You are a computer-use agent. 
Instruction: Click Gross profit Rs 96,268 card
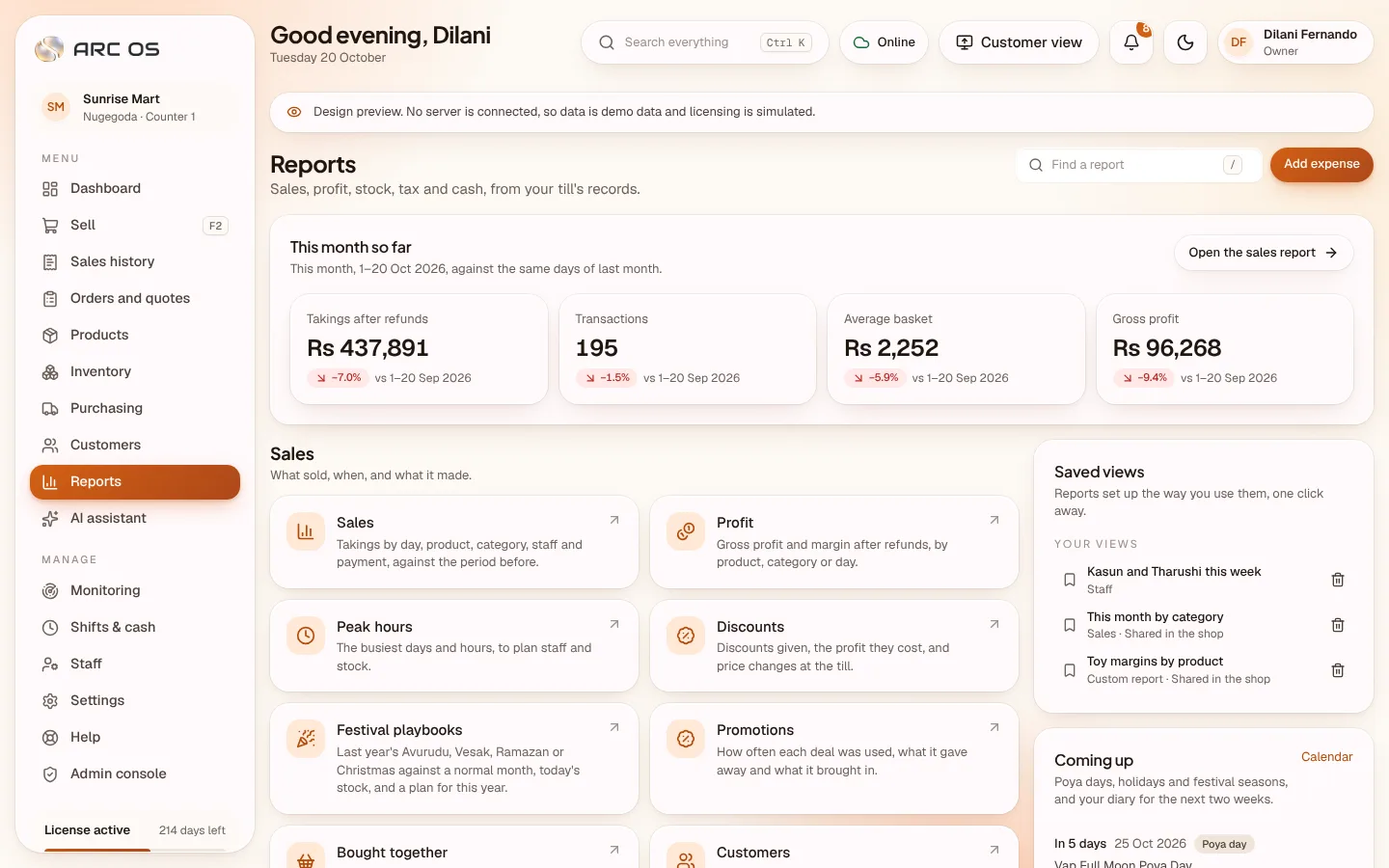(x=1225, y=349)
